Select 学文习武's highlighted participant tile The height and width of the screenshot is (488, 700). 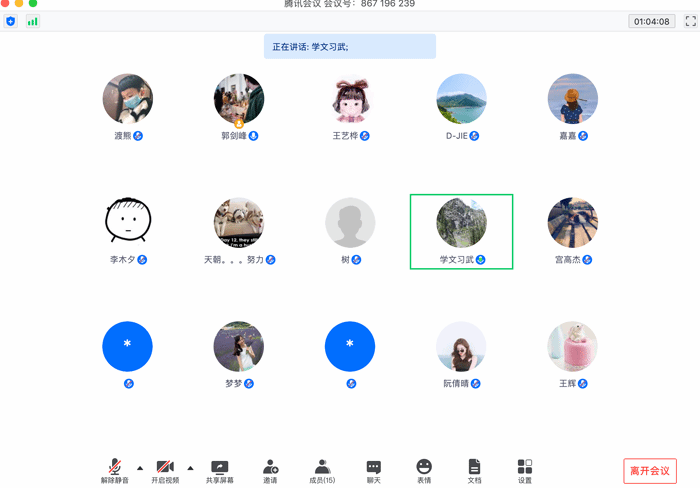(461, 231)
